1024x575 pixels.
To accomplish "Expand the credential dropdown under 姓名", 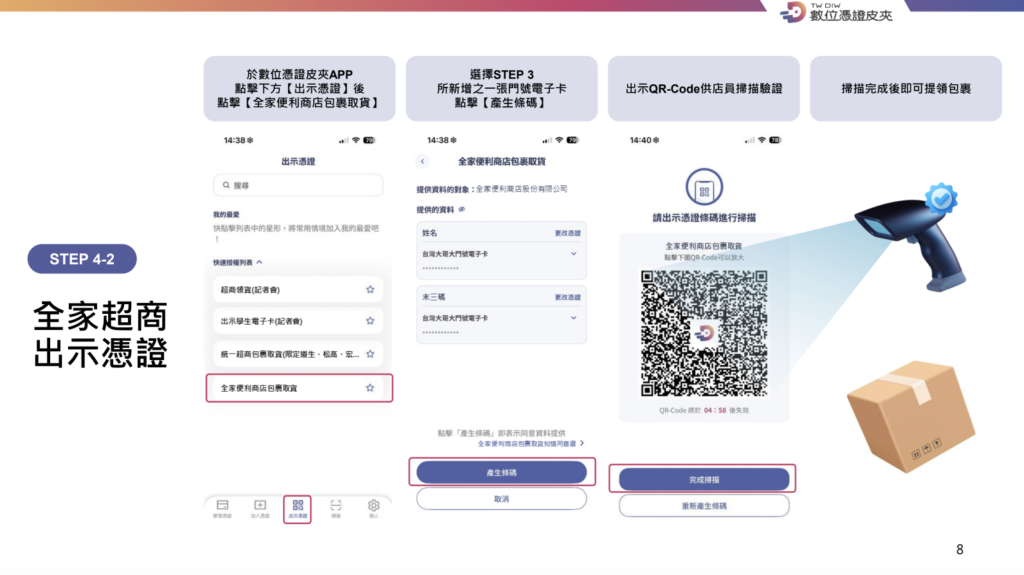I will tap(573, 254).
